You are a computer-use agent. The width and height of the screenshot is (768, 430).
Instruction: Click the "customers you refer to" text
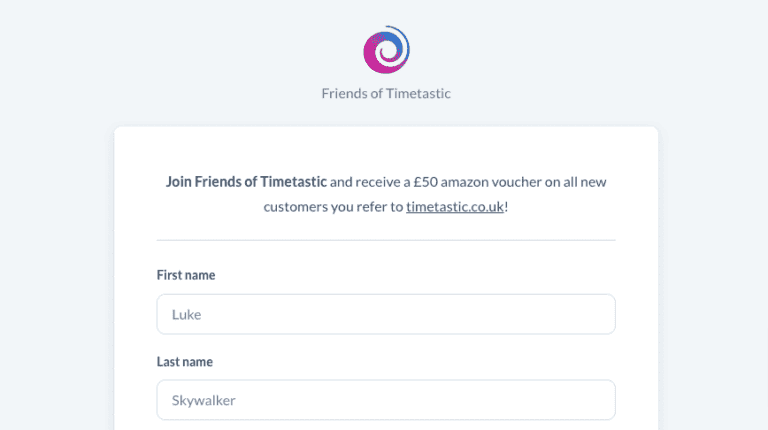(333, 207)
